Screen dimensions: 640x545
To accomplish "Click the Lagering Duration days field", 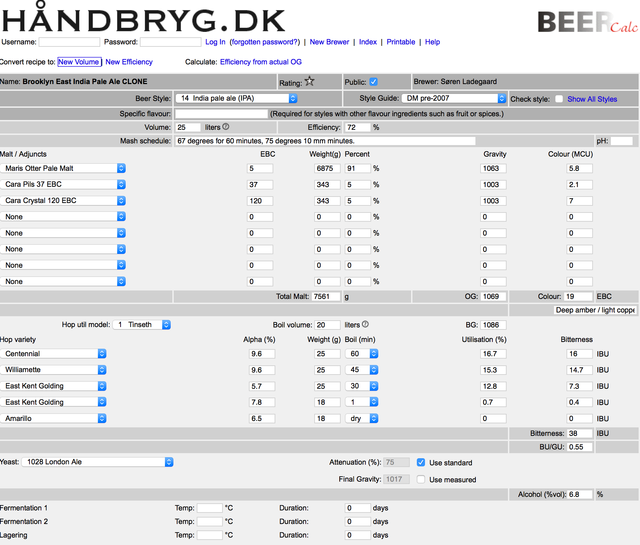I will pos(358,535).
